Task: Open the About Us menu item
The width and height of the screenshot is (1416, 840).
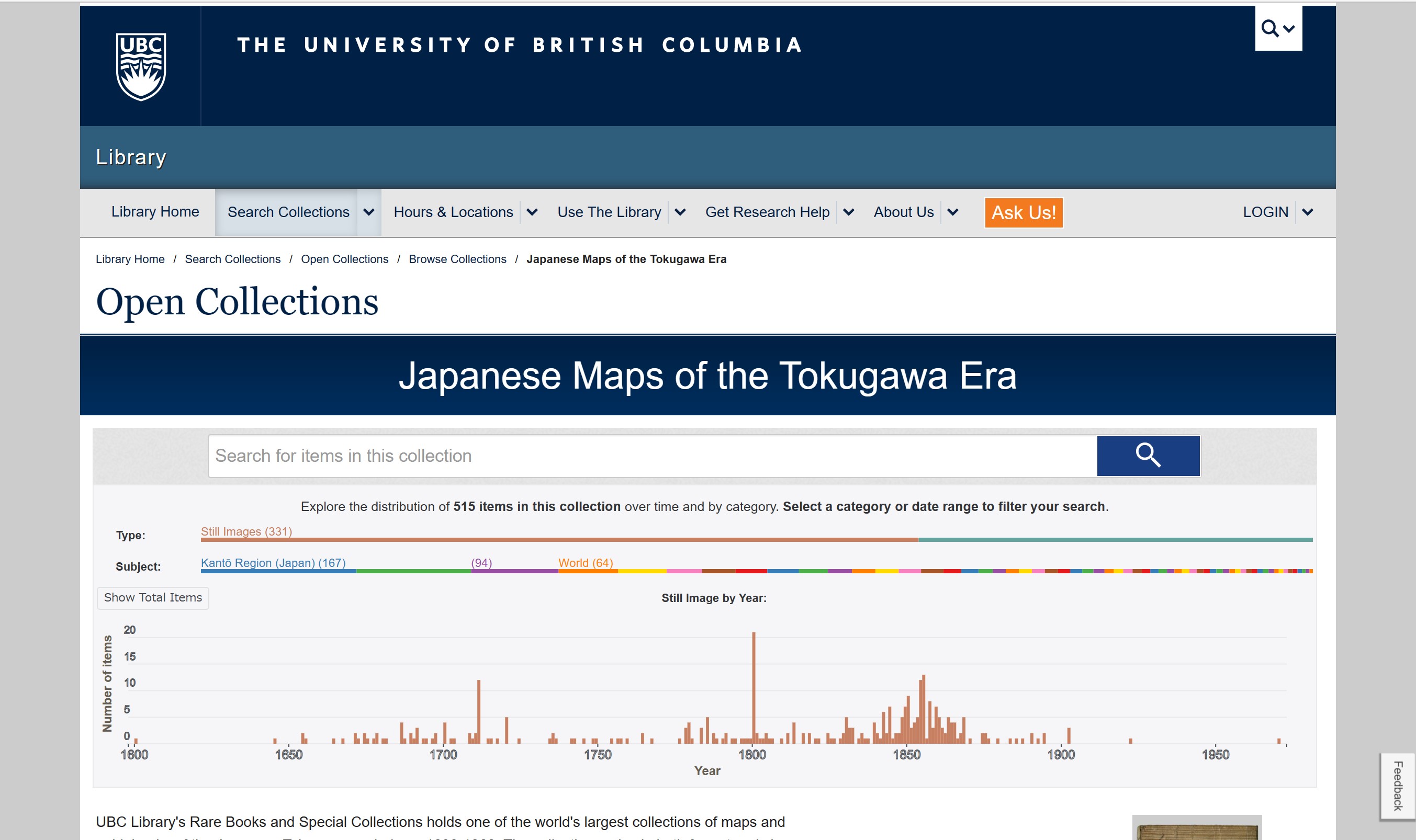Action: tap(903, 212)
